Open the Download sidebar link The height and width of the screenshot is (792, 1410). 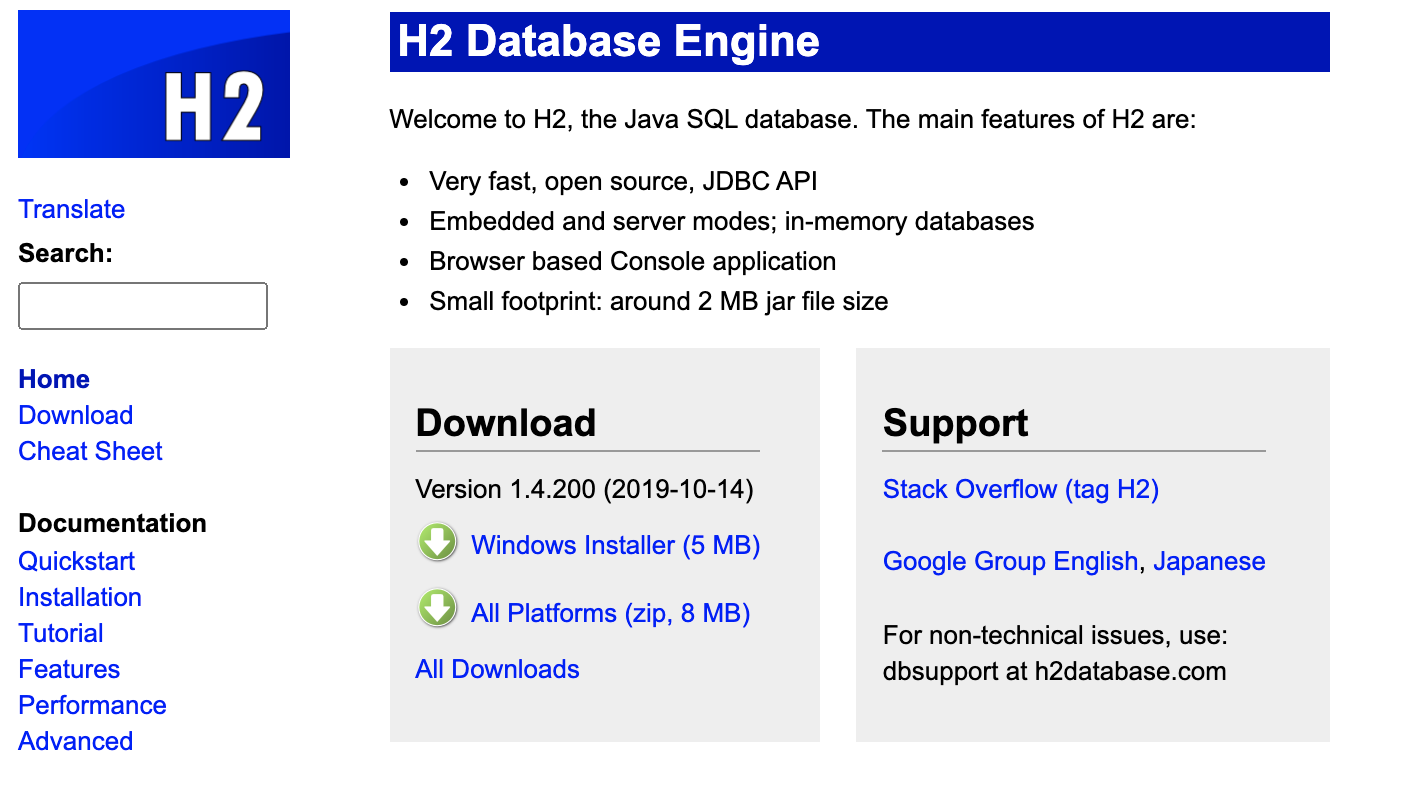tap(76, 415)
